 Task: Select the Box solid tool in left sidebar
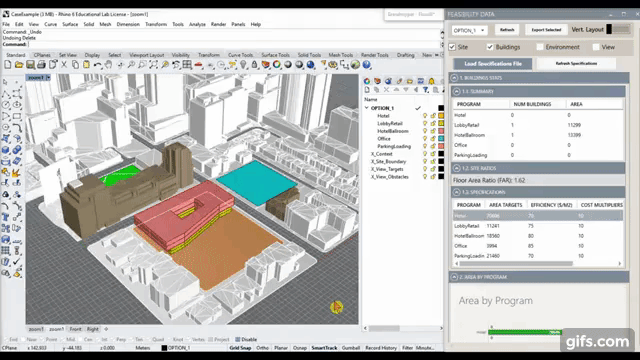[x=6, y=150]
